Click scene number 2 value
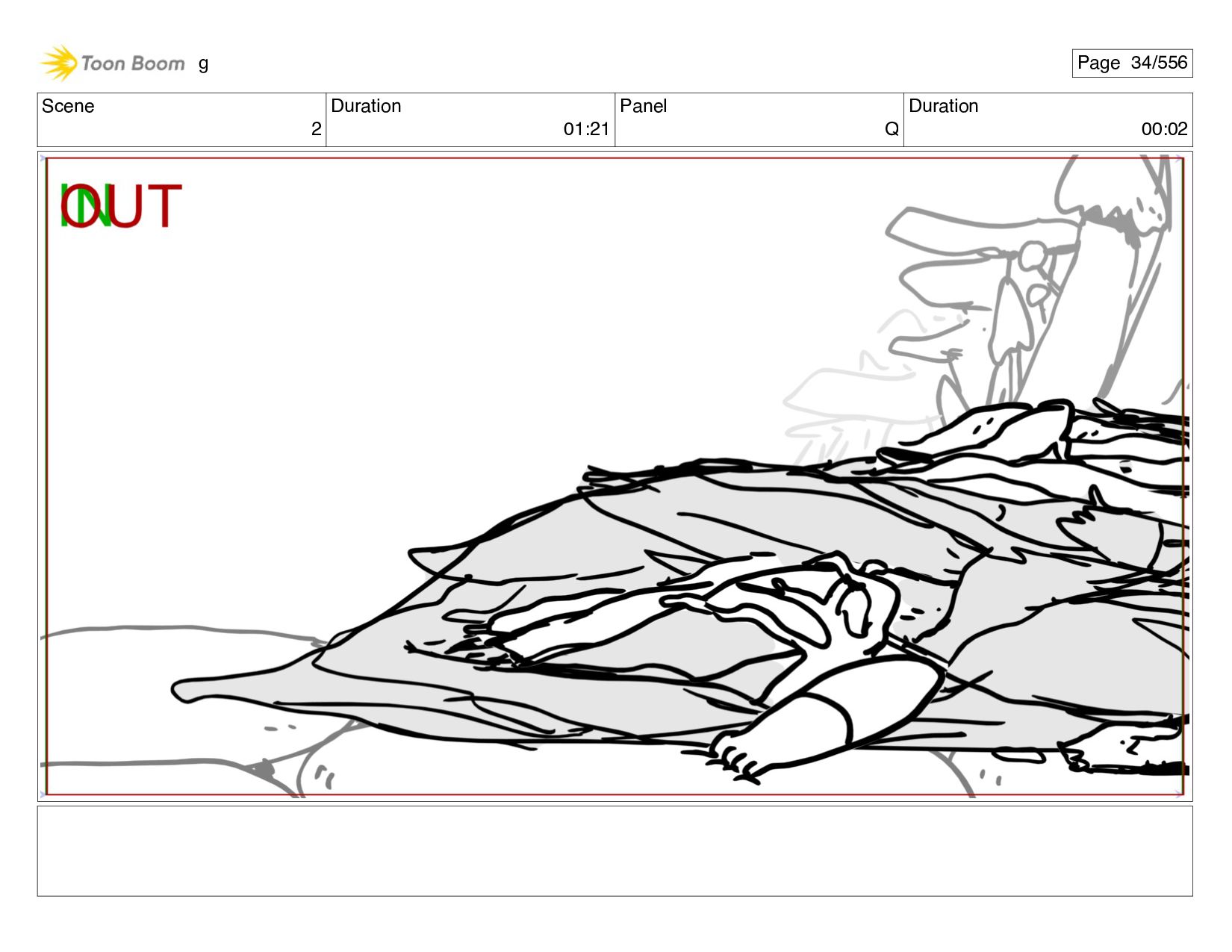The height and width of the screenshot is (952, 1232). pyautogui.click(x=316, y=129)
